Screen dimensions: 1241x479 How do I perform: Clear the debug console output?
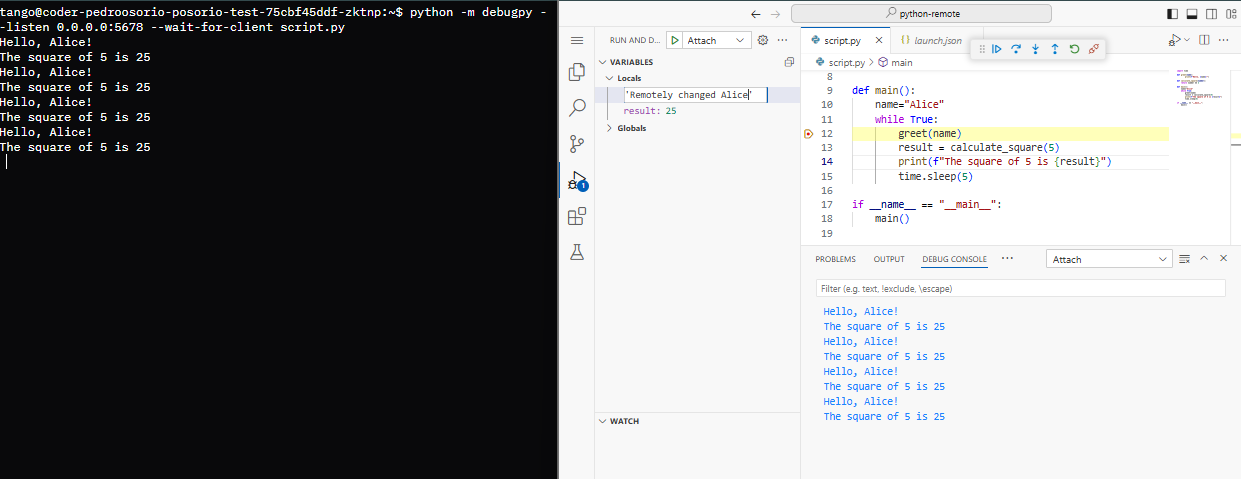[x=1184, y=259]
